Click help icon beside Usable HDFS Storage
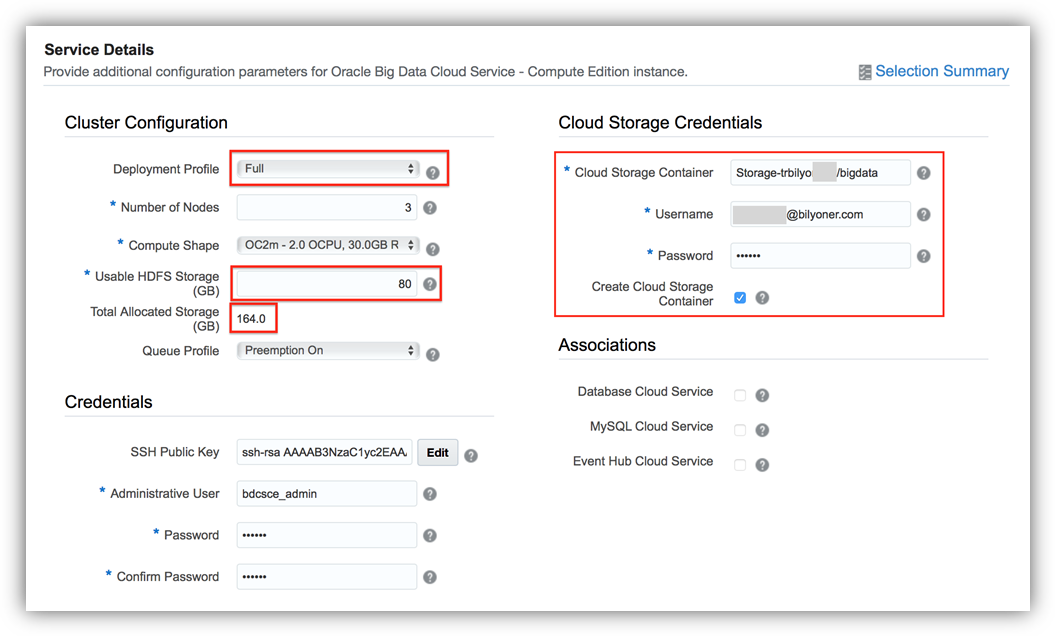 pyautogui.click(x=430, y=284)
